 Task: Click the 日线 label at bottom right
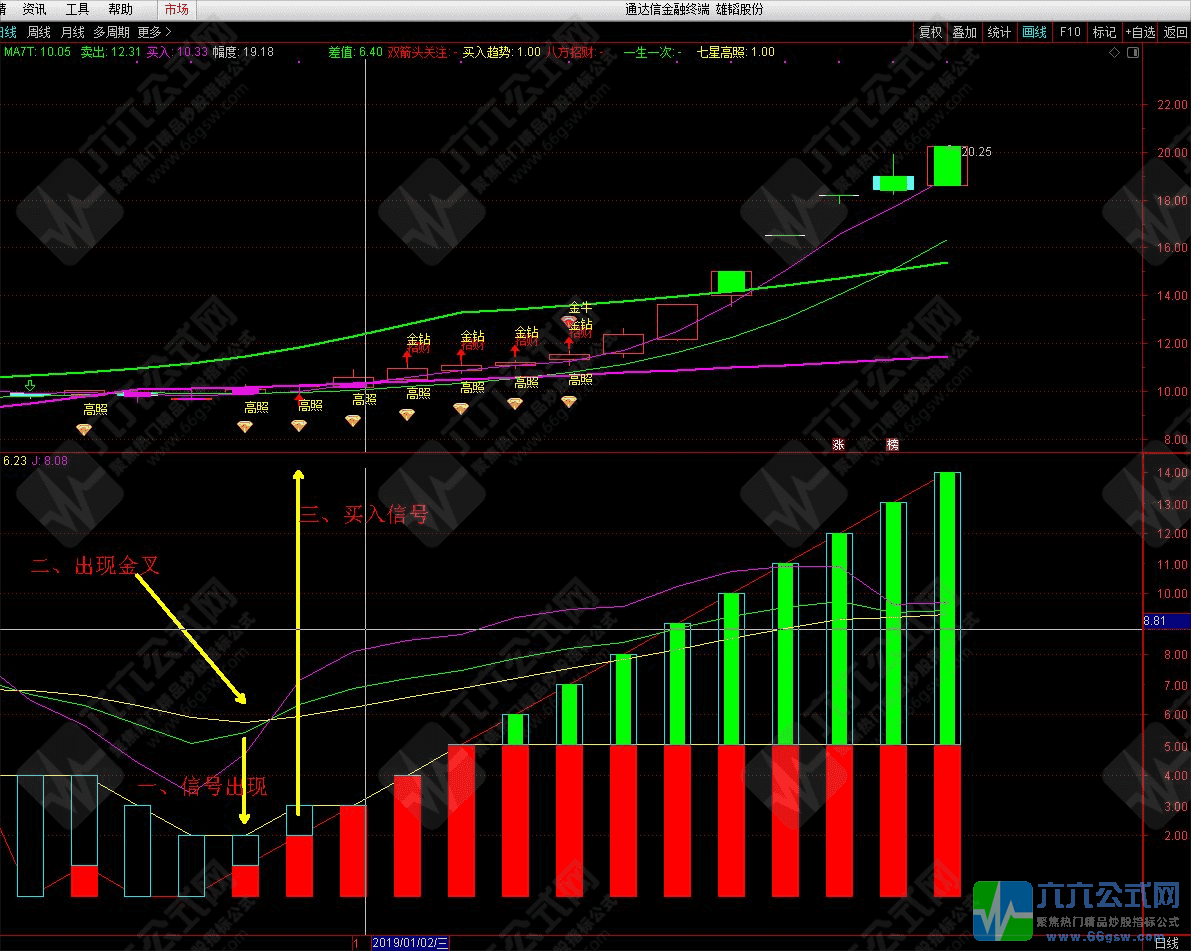(1165, 943)
